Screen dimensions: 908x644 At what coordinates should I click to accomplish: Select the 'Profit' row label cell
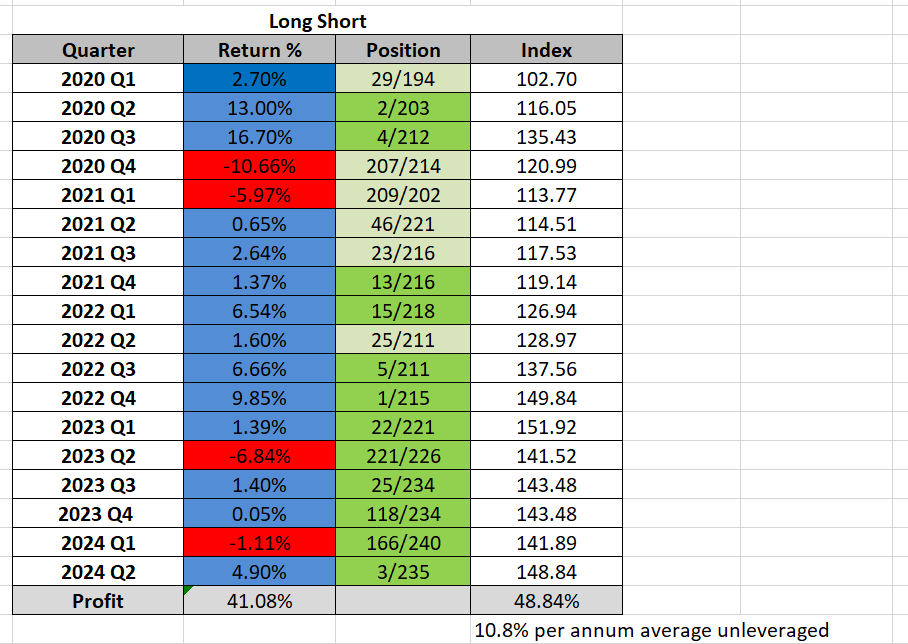(98, 601)
